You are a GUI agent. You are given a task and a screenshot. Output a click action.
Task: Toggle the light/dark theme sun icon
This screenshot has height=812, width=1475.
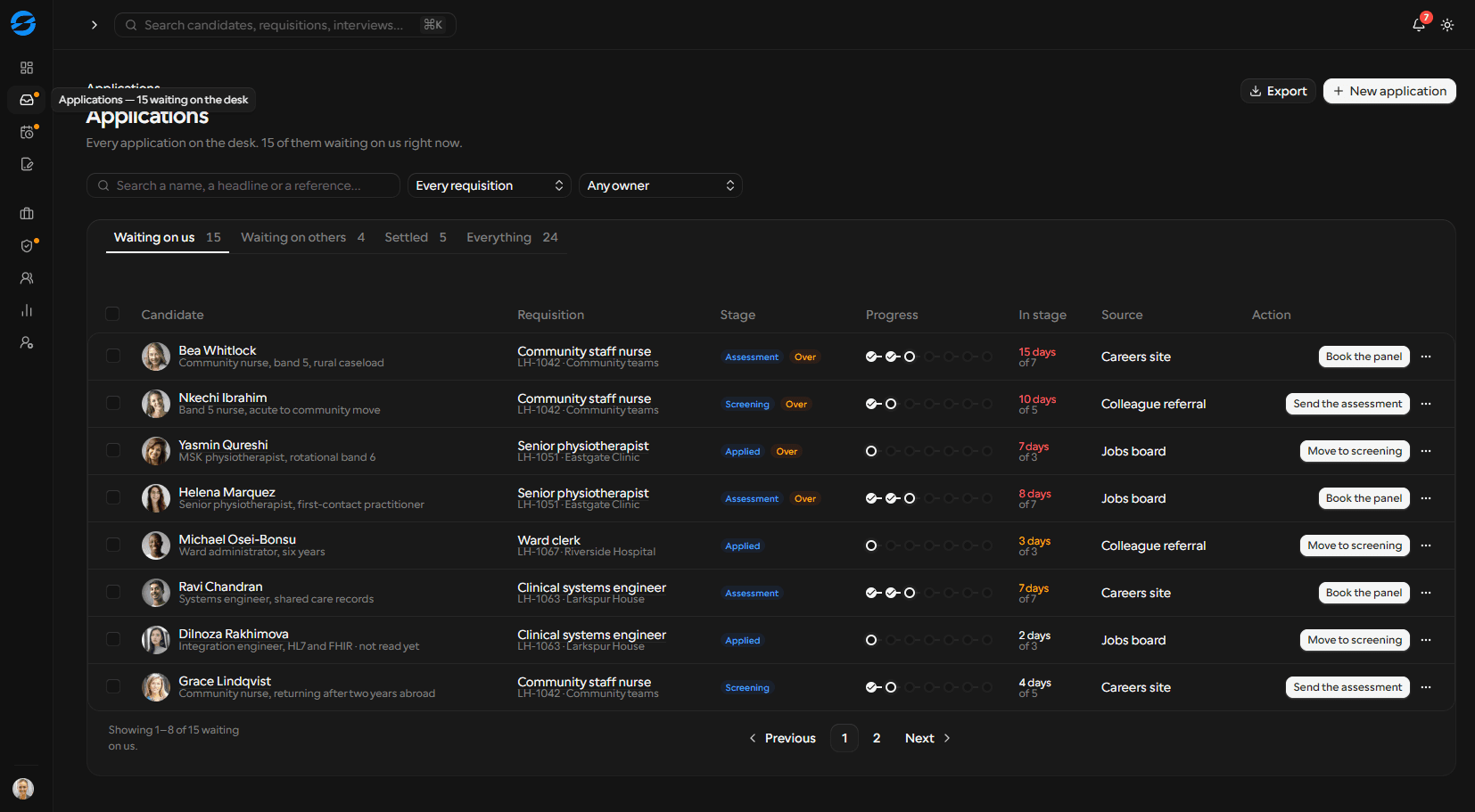click(1447, 25)
